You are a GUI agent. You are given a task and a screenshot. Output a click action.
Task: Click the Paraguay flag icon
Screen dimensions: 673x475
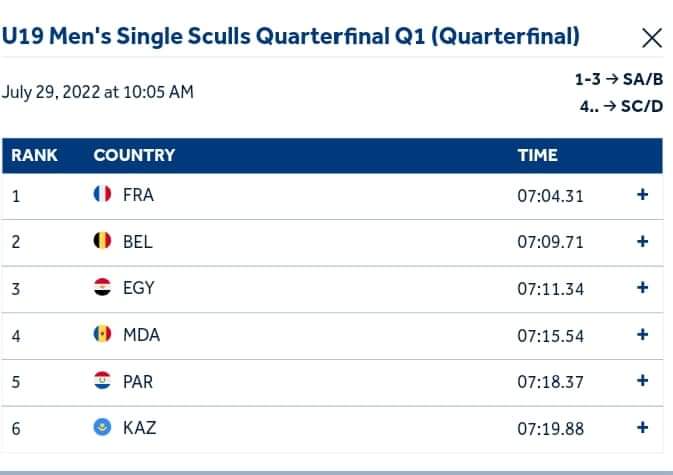[x=102, y=381]
